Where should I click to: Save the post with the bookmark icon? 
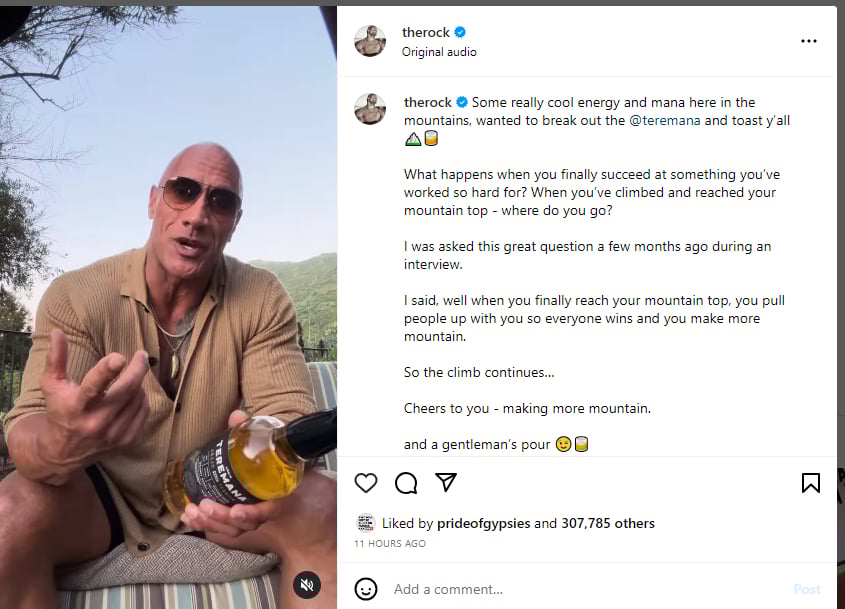pyautogui.click(x=811, y=483)
